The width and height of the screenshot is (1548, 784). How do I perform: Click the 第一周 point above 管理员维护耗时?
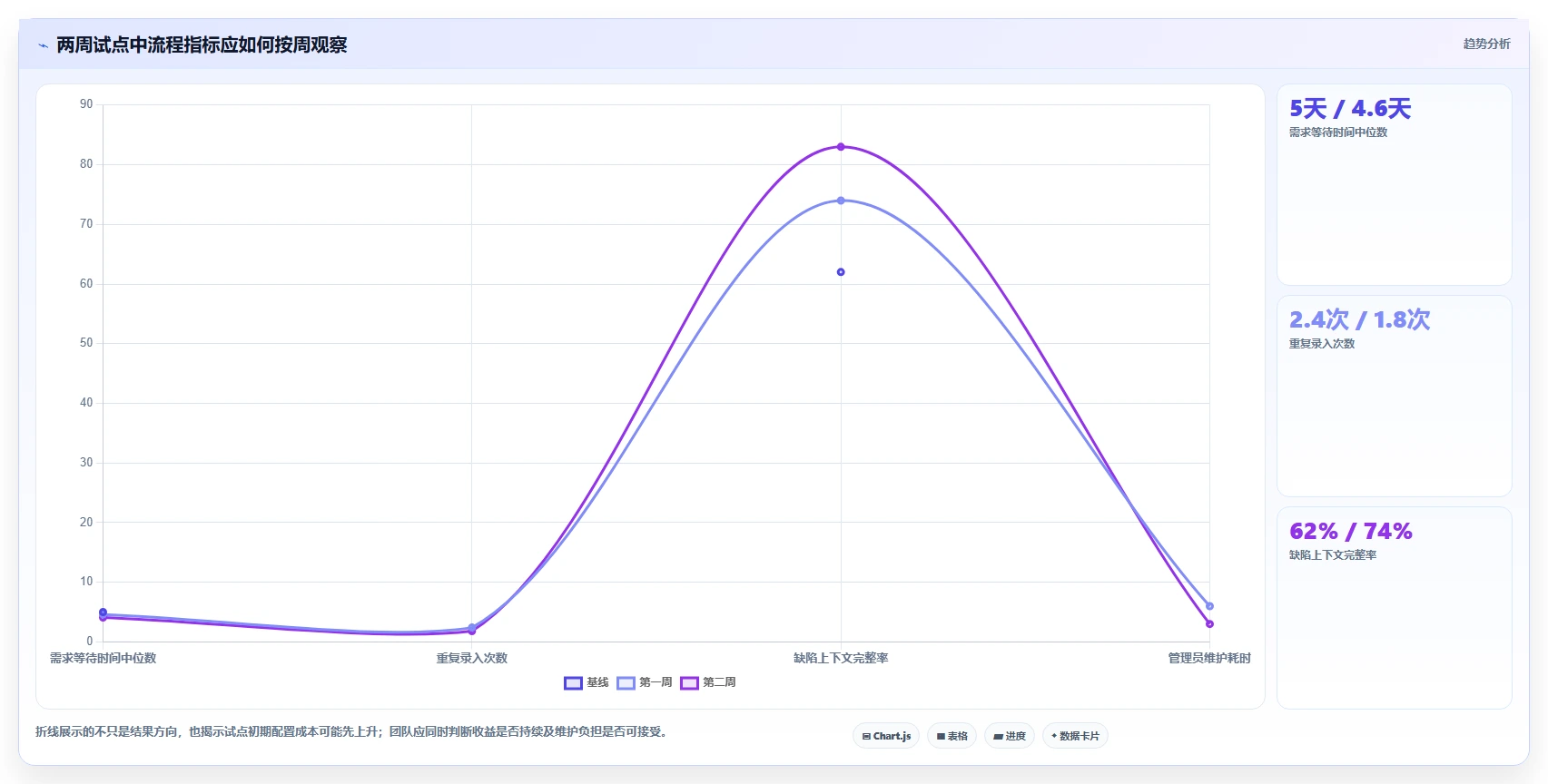click(1209, 606)
